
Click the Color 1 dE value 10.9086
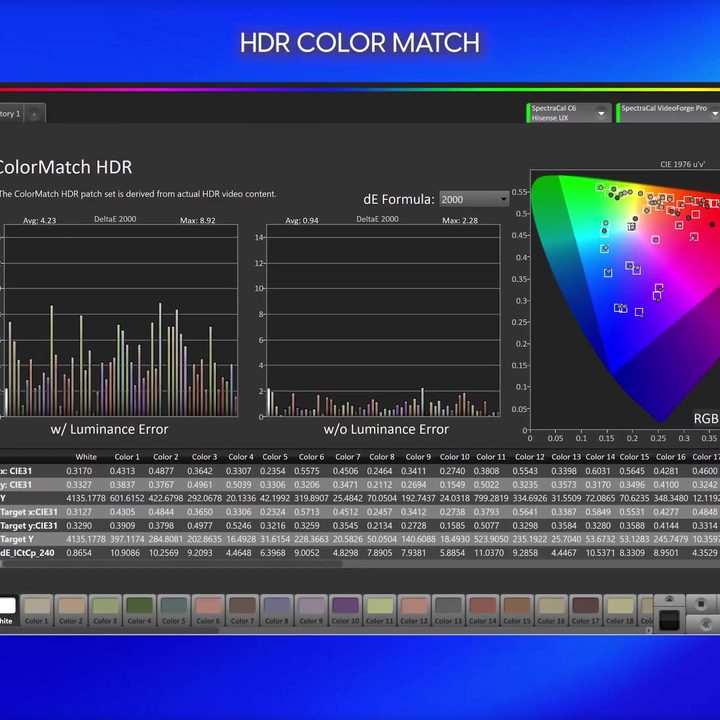[x=125, y=553]
